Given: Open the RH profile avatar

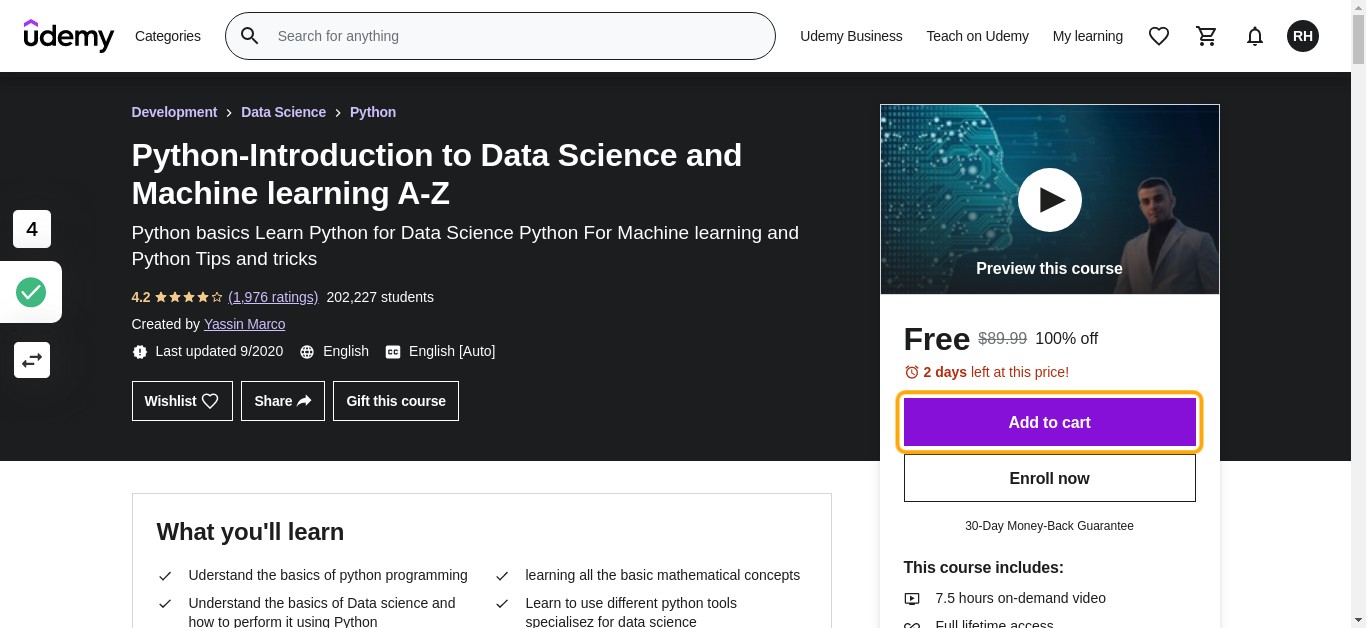Looking at the screenshot, I should pos(1303,36).
